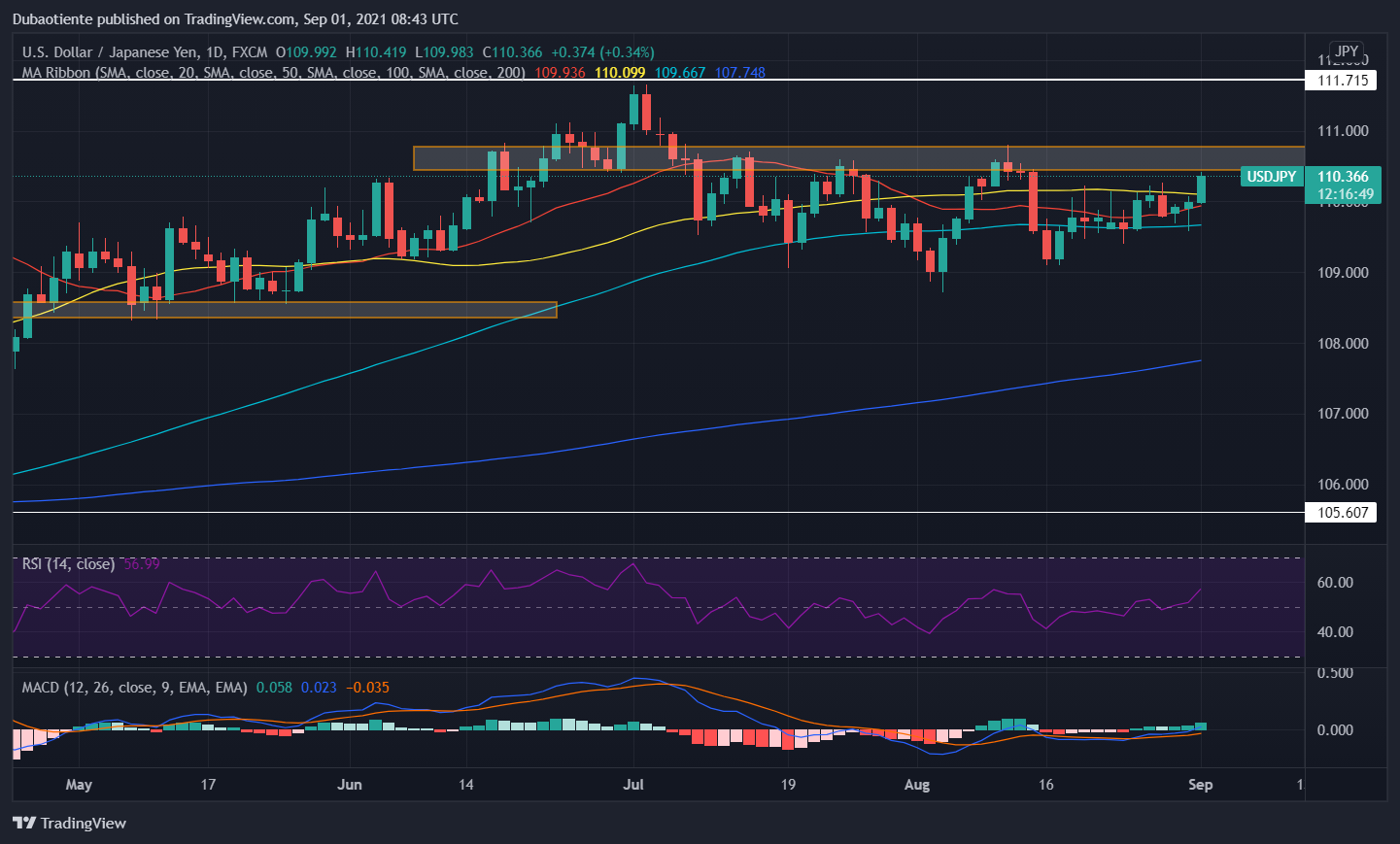Click the 105.607 horizontal line price label
Viewport: 1400px width, 844px height.
pos(1341,512)
